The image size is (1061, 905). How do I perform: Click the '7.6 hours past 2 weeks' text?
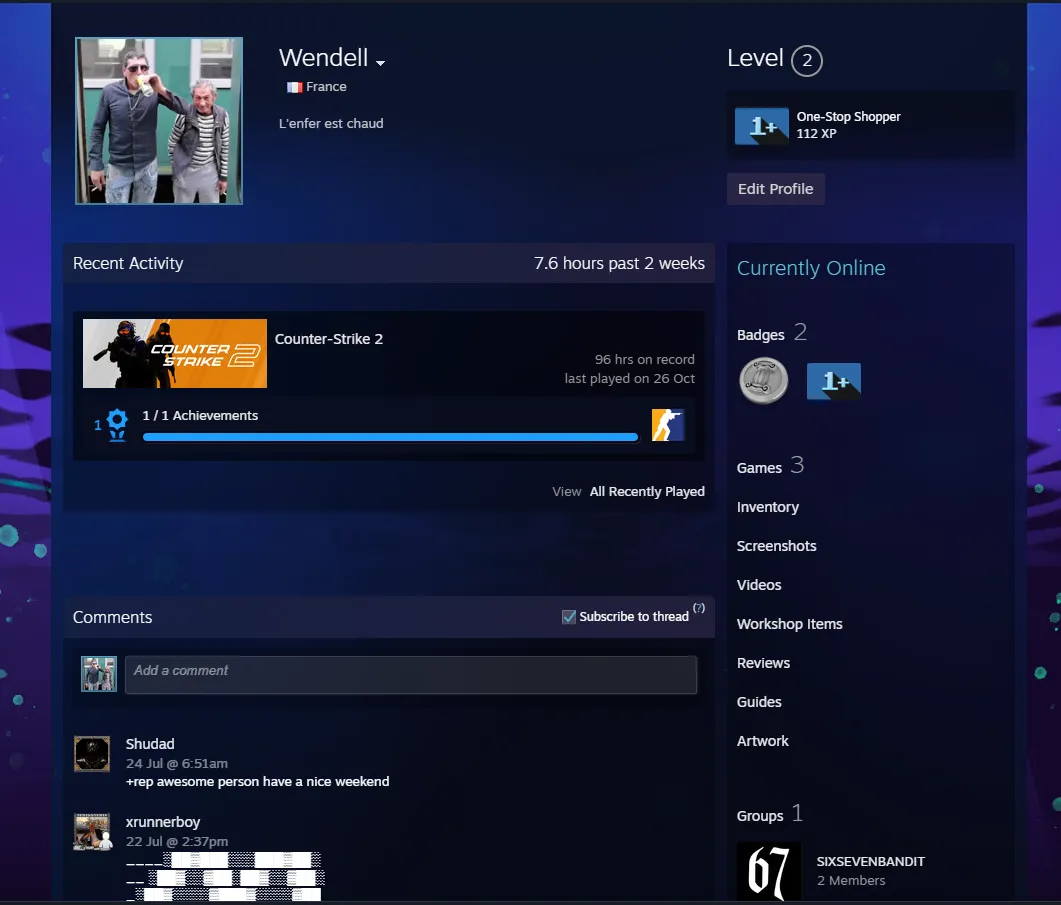click(619, 263)
